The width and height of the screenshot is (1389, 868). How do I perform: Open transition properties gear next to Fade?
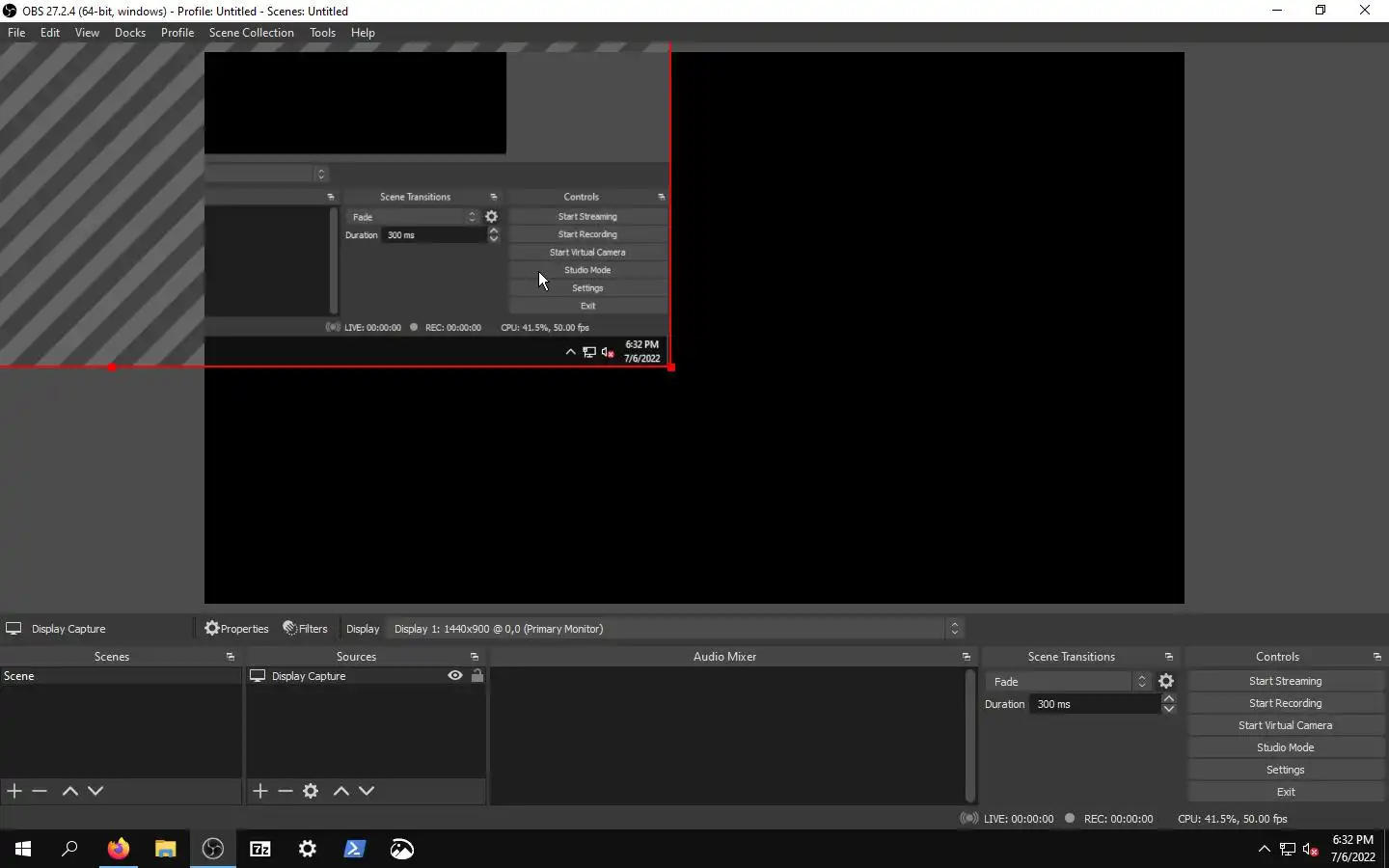click(1166, 681)
